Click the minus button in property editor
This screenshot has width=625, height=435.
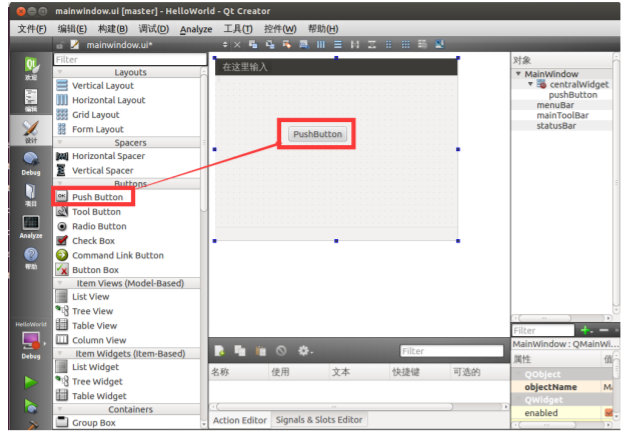point(604,330)
